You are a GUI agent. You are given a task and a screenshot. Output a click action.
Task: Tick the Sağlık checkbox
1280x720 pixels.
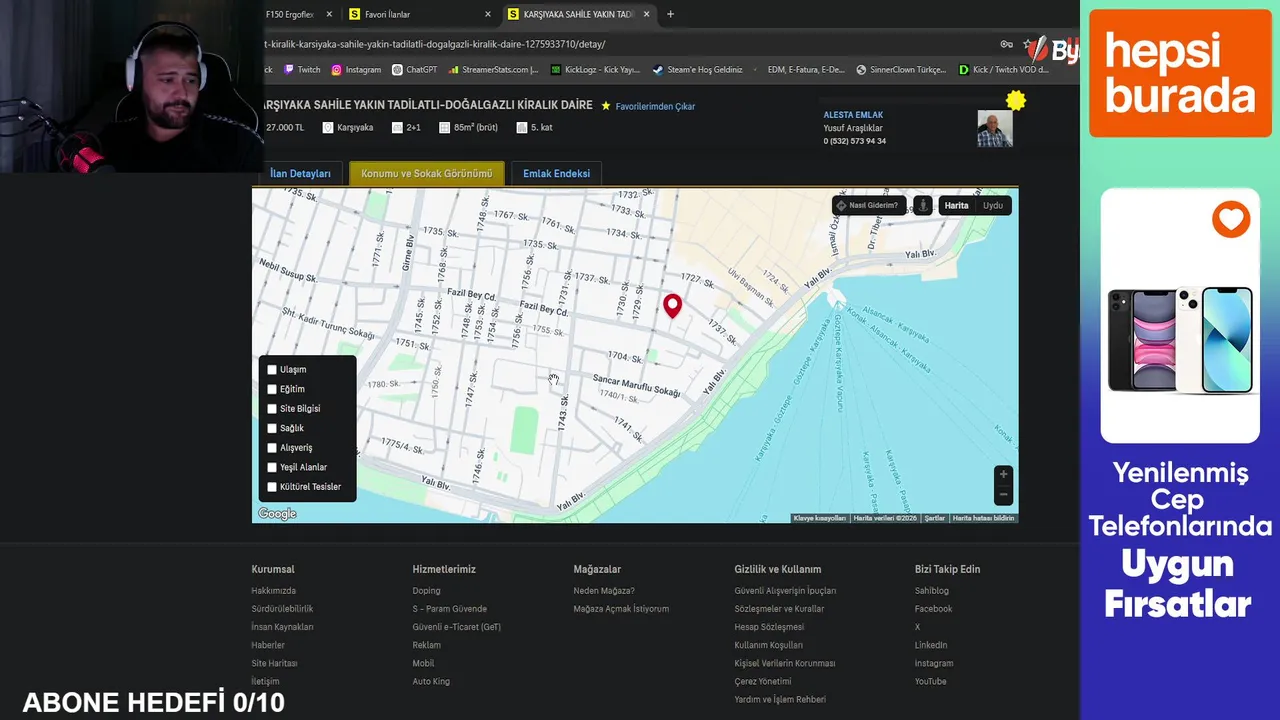272,428
